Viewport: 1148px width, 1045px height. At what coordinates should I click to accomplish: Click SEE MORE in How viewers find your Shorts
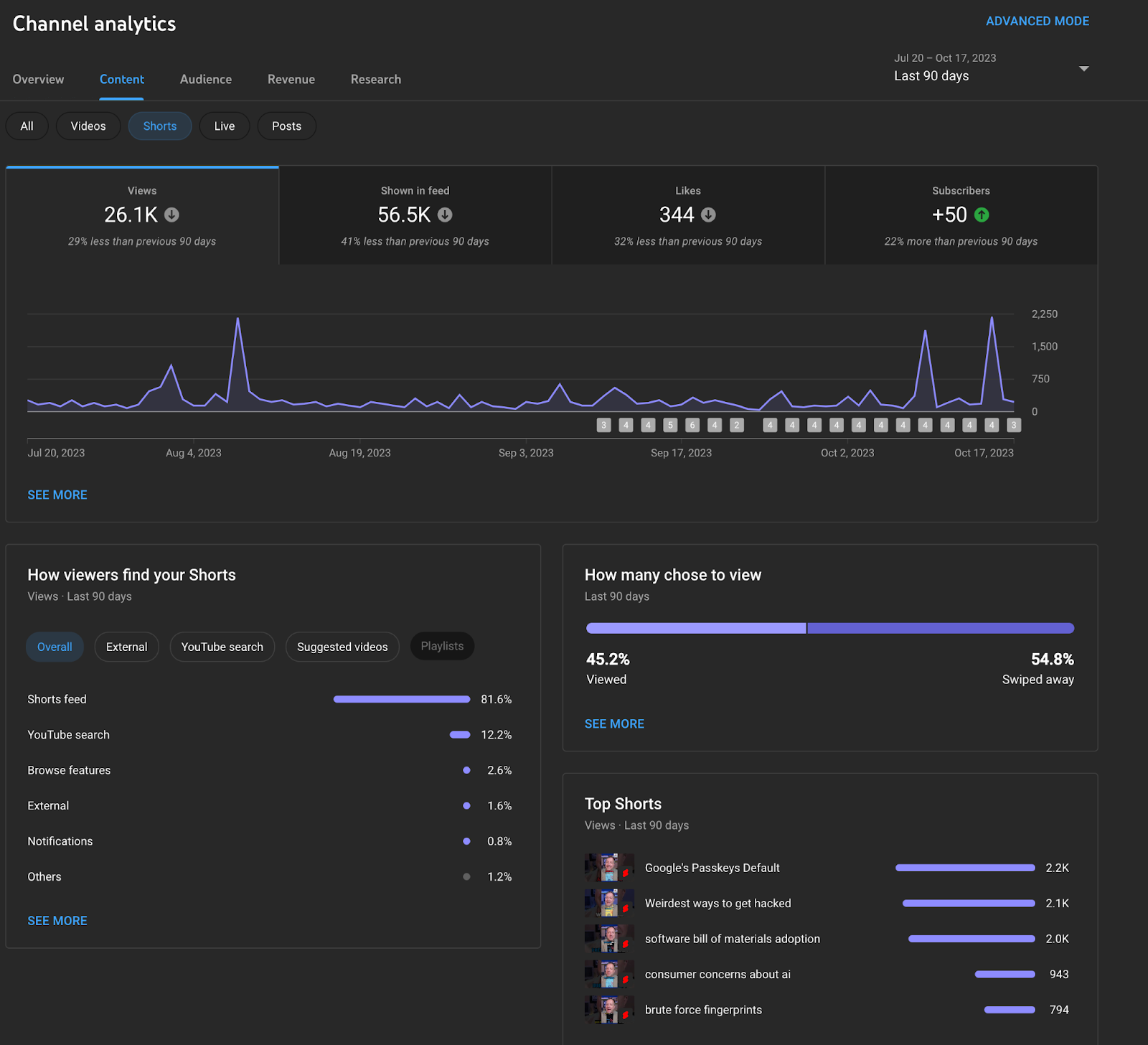(57, 921)
